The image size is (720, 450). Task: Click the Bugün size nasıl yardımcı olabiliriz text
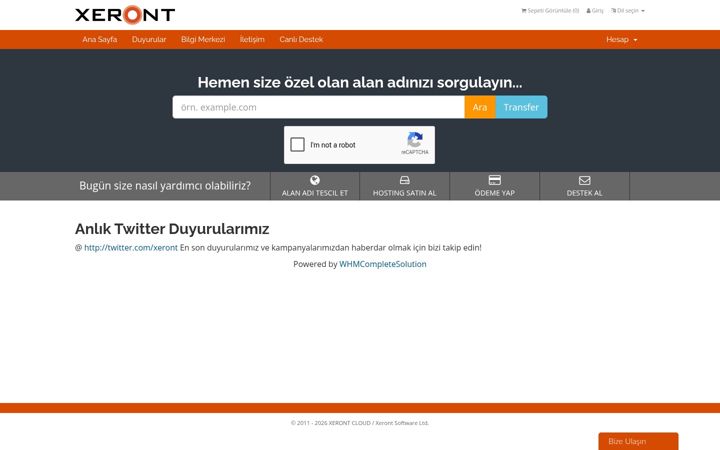tap(165, 186)
